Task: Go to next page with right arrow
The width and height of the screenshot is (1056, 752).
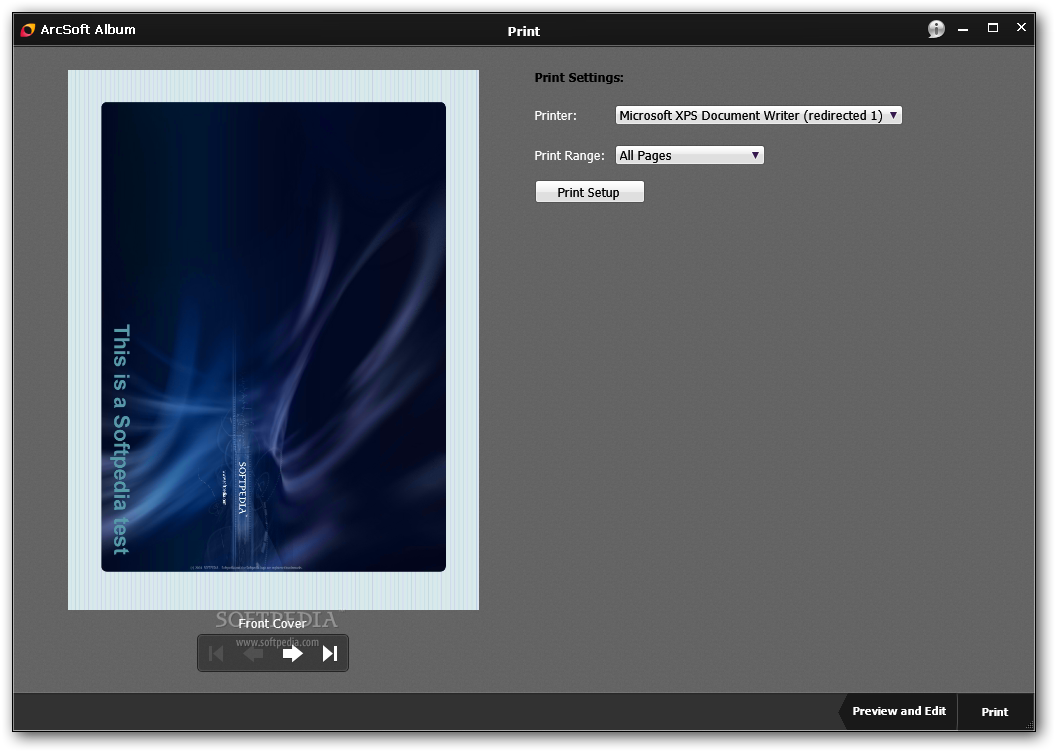Action: [x=292, y=653]
